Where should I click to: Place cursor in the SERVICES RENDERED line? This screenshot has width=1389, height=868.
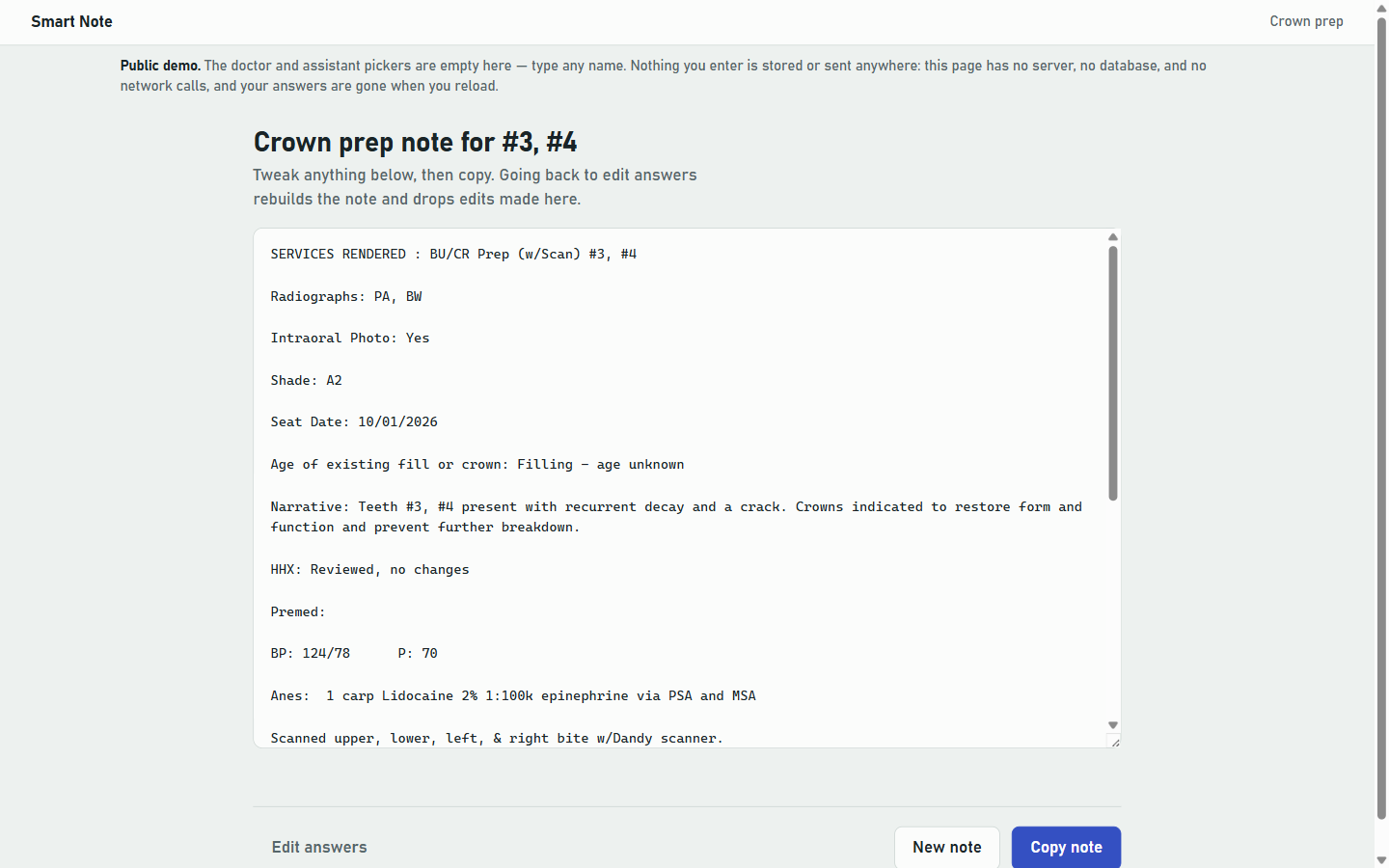click(x=453, y=254)
